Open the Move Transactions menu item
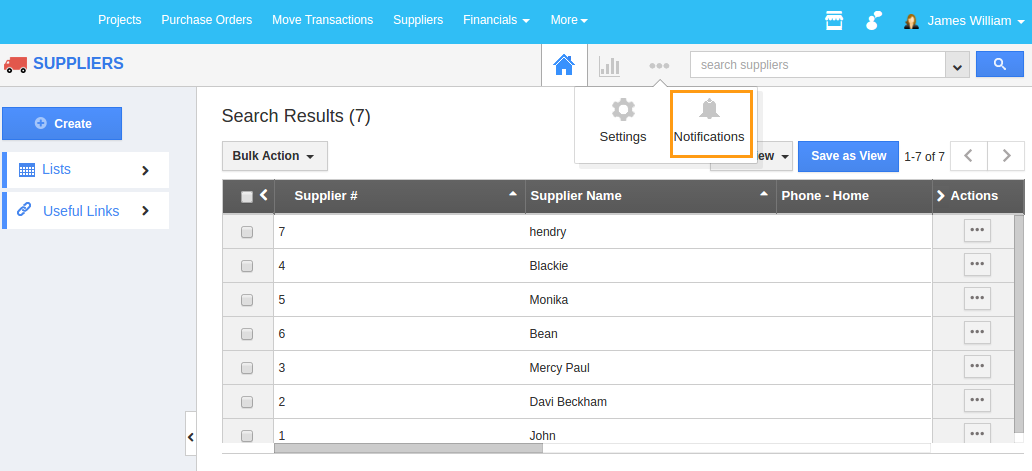Screen dimensions: 1032x471 (x=322, y=20)
